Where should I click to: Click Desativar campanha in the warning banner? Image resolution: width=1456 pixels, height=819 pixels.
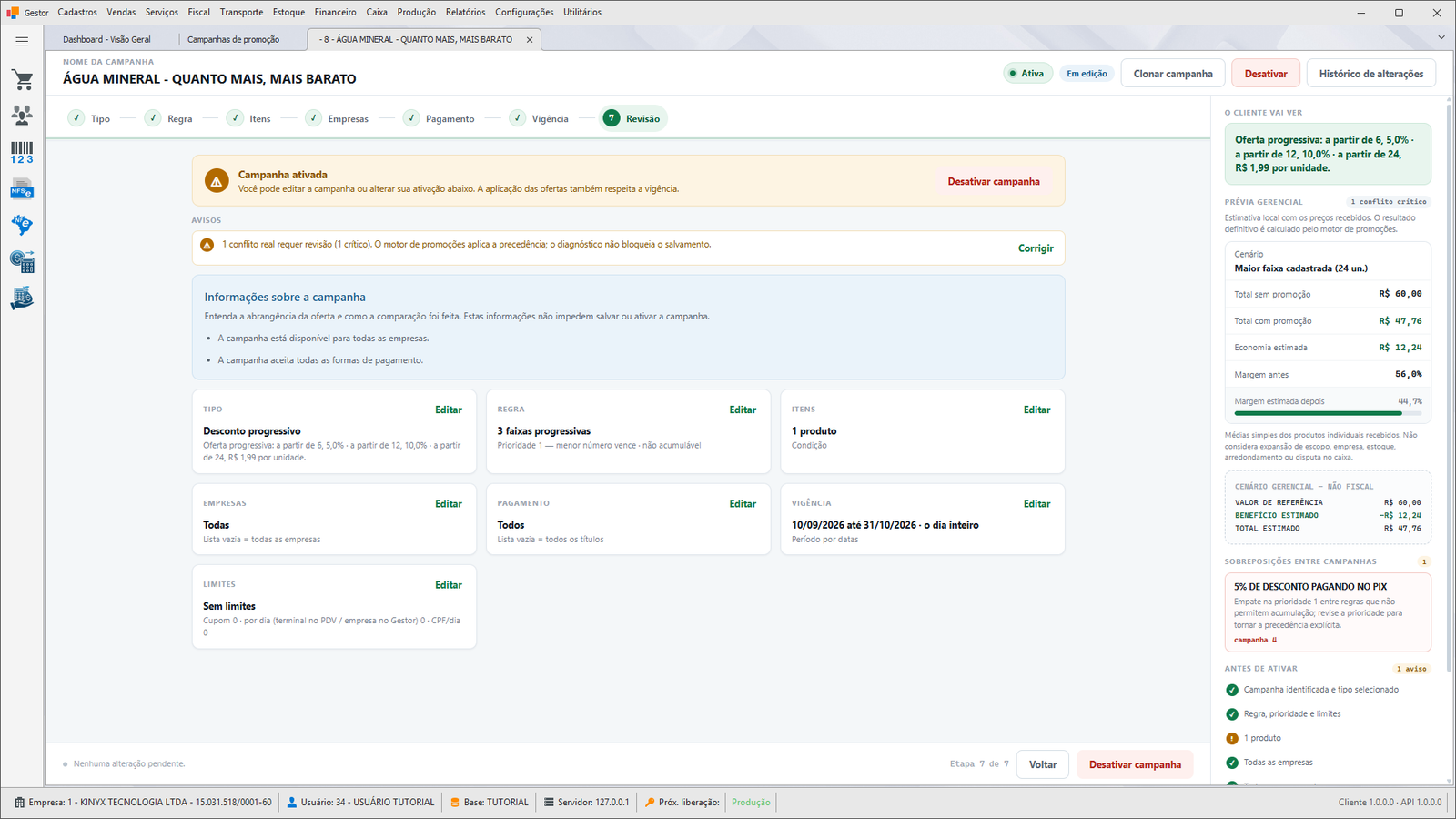[x=994, y=182]
